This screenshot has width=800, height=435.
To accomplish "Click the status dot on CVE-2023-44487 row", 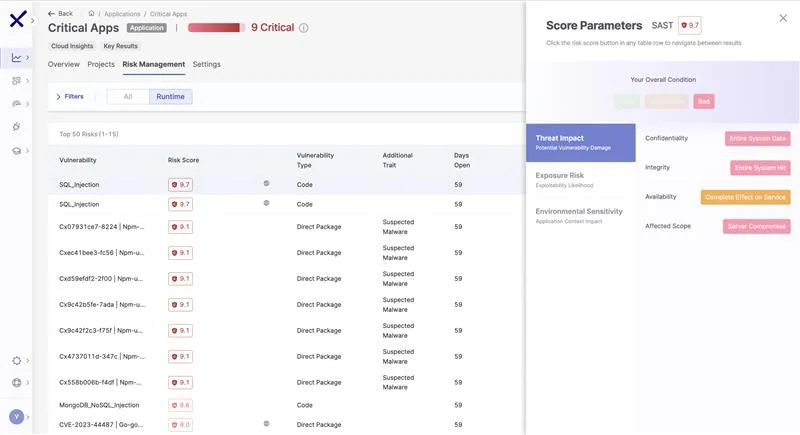I will tap(266, 424).
